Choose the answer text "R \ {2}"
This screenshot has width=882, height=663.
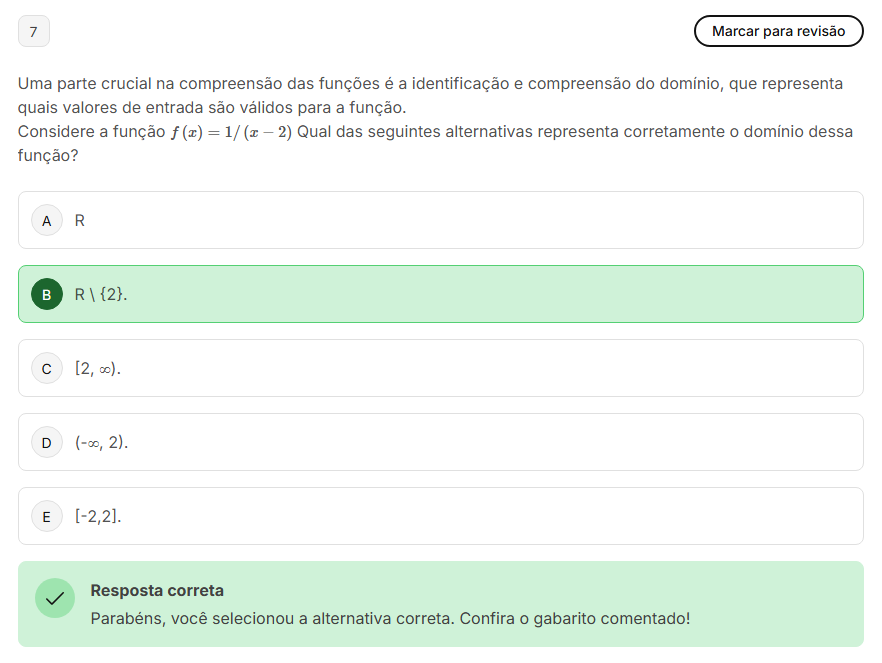pyautogui.click(x=101, y=295)
